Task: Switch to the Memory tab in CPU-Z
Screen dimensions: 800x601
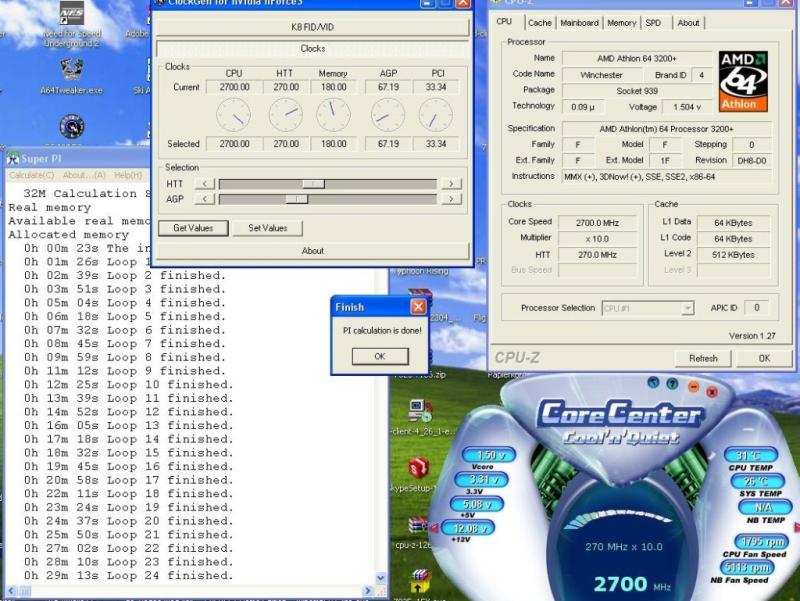Action: tap(621, 23)
